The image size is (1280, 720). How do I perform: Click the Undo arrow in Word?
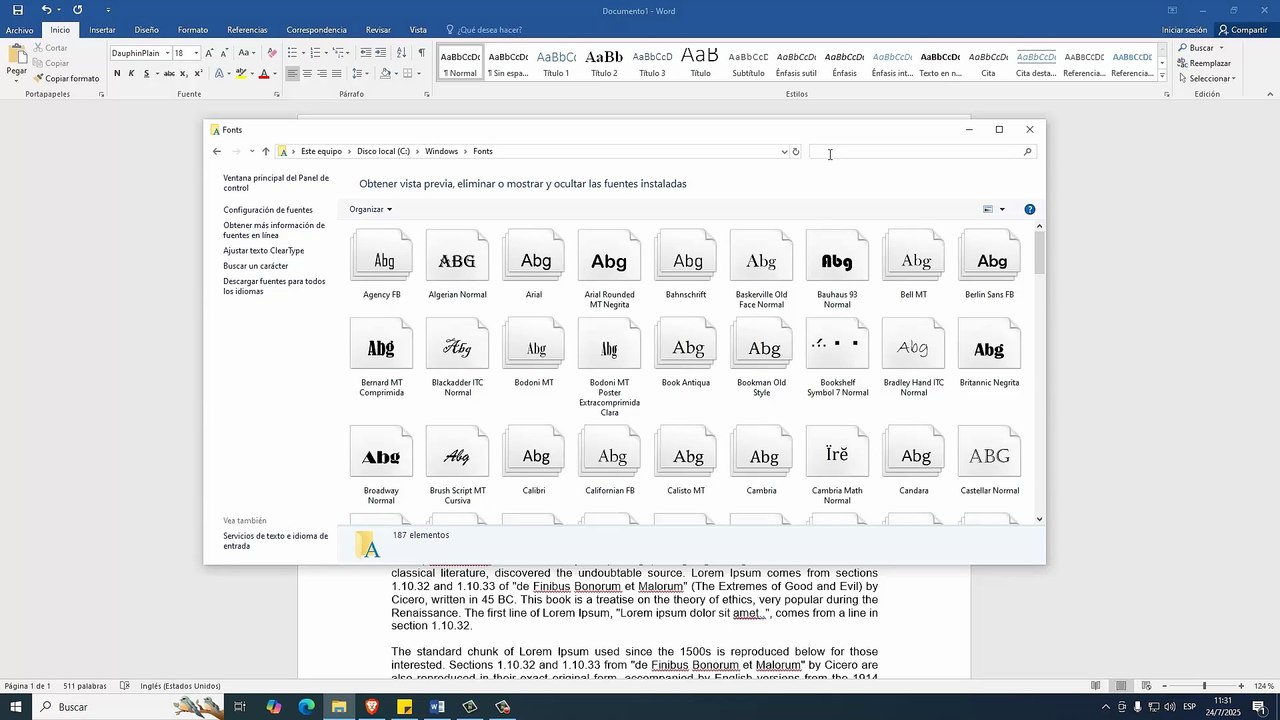point(46,10)
